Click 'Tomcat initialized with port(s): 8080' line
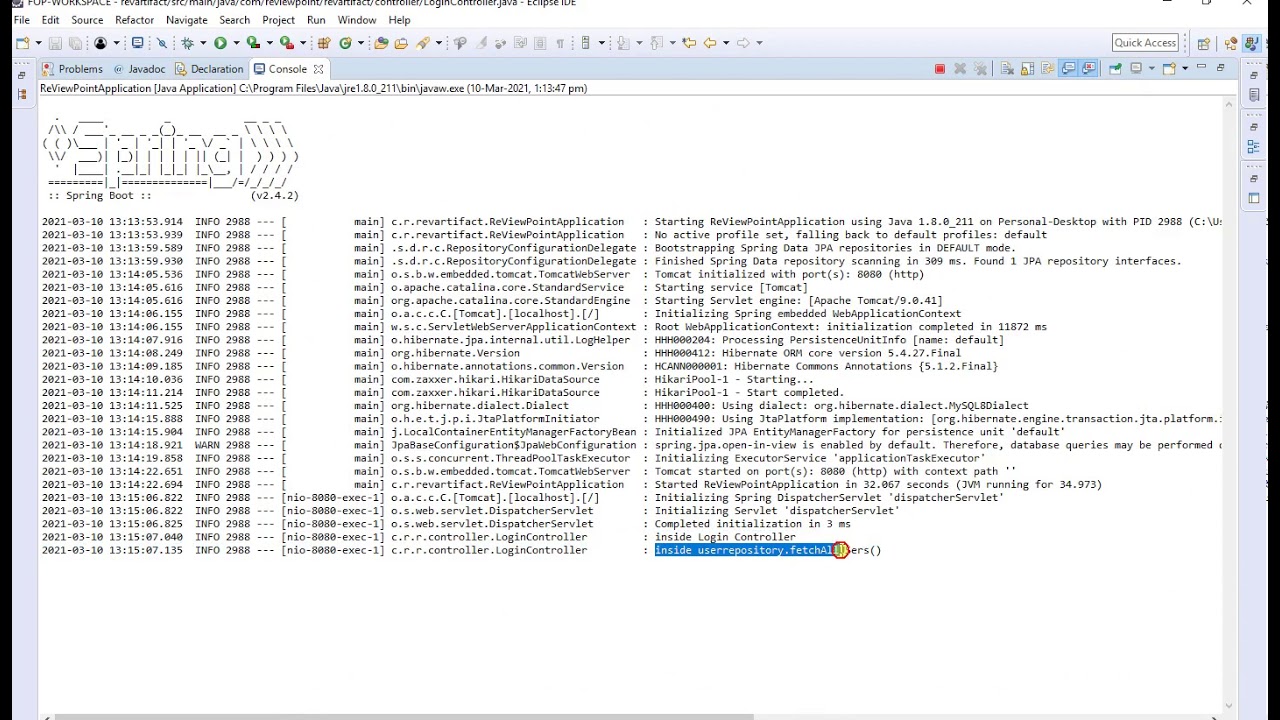This screenshot has height=720, width=1280. coord(789,274)
